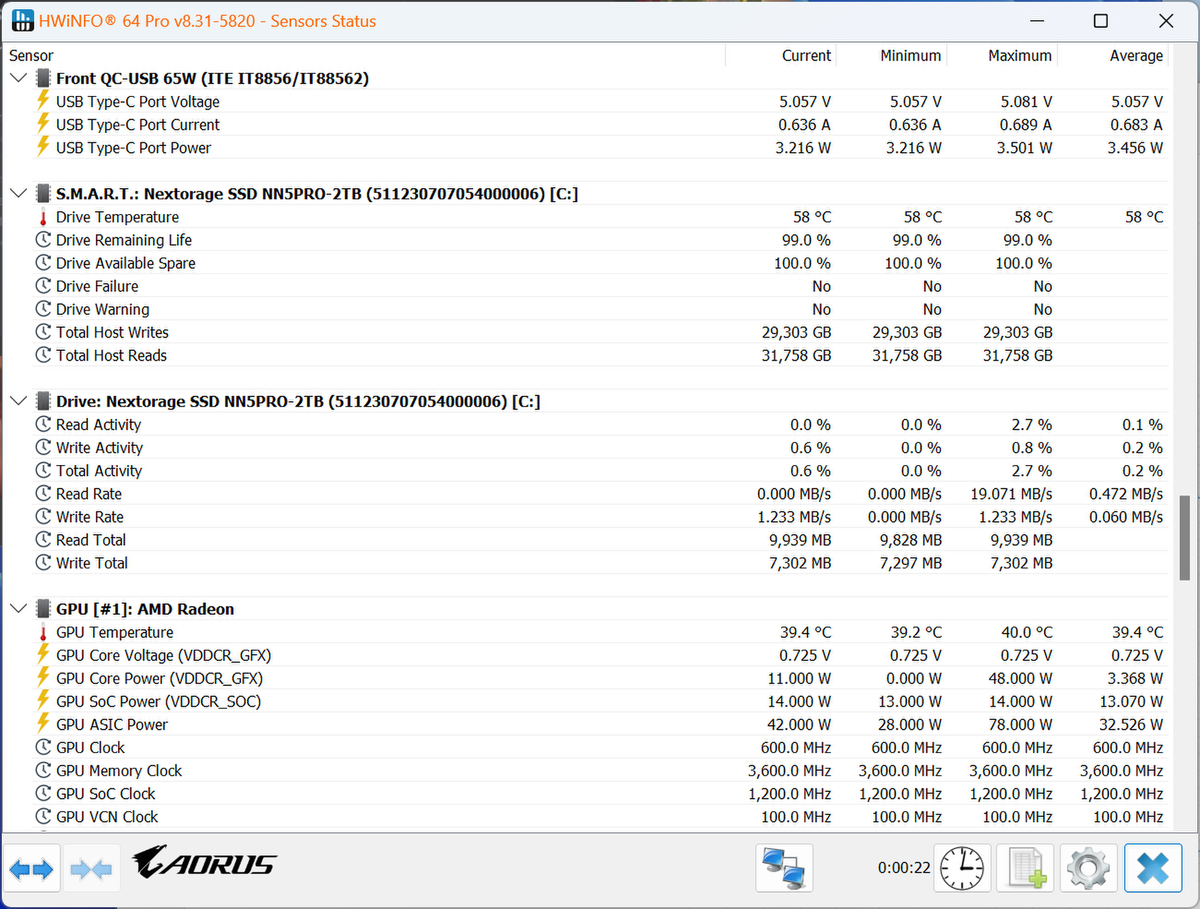Collapse the GPU [#1]: AMD Radeon group

(19, 609)
